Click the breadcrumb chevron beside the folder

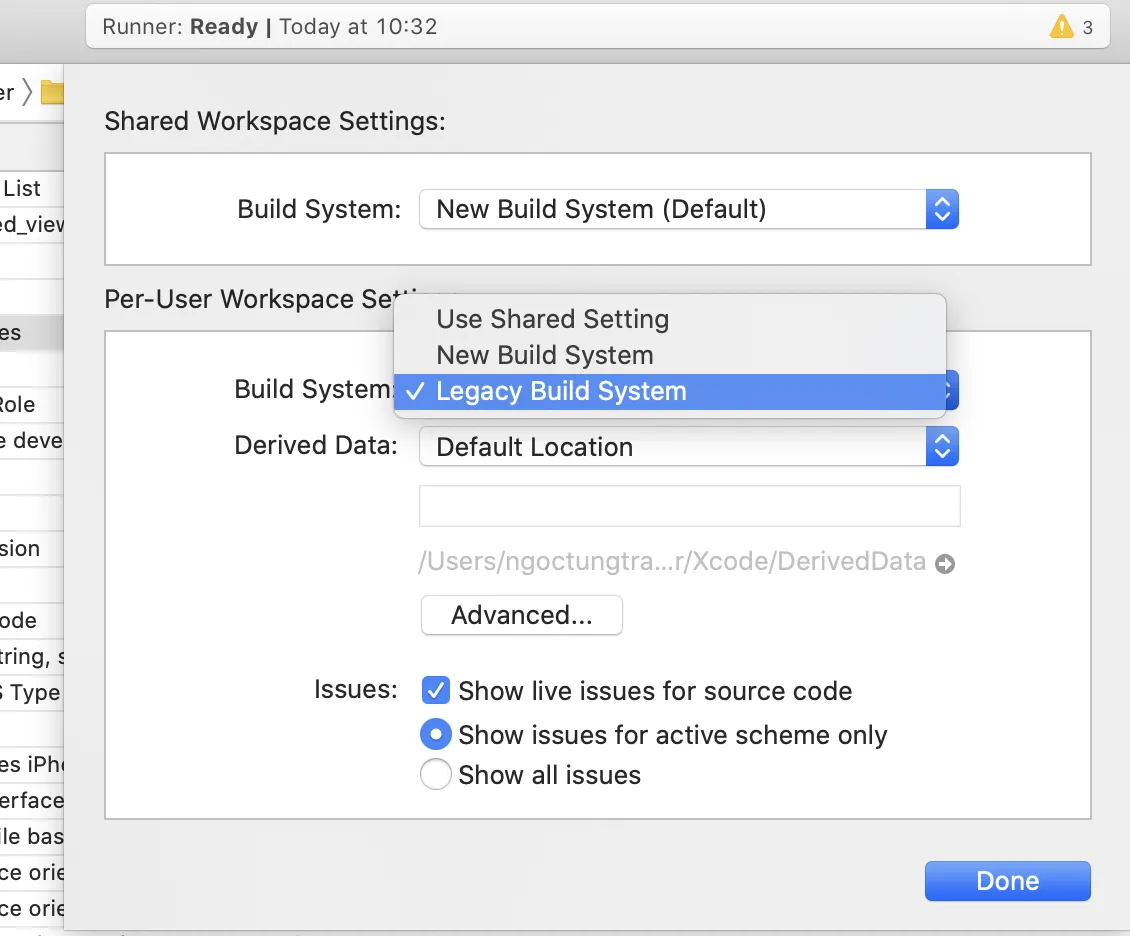(27, 93)
